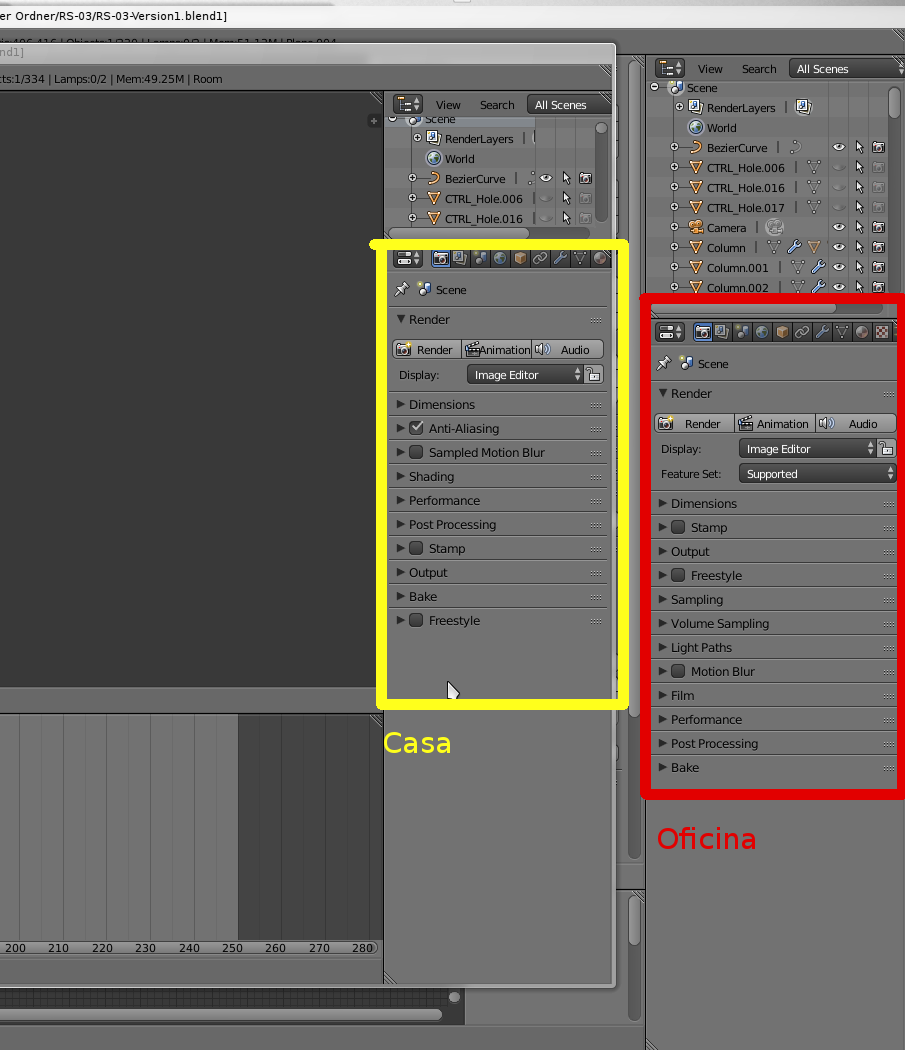Open Modifiers wrench tab in front window
Screen dimensions: 905x1050
click(560, 258)
